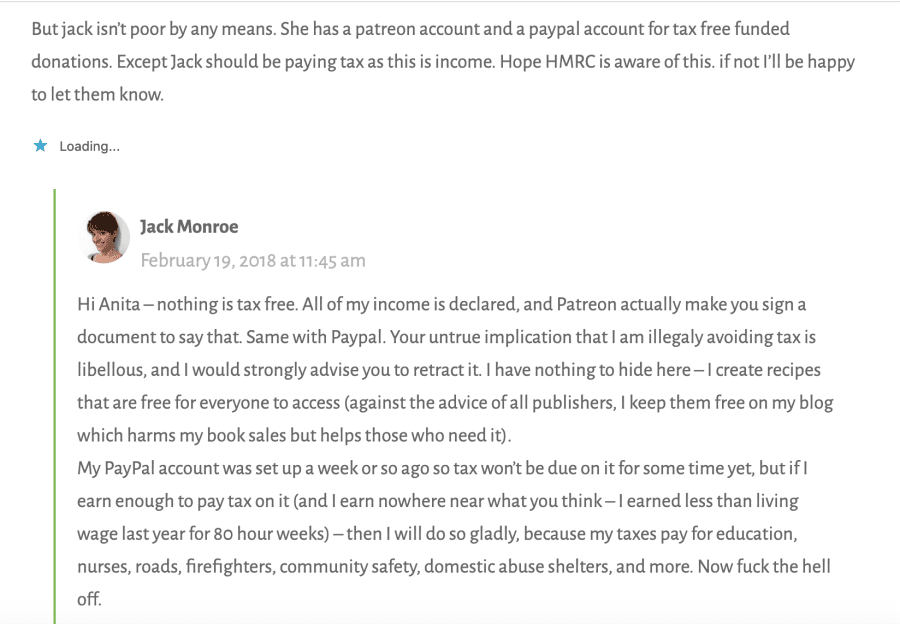Open the February 19, 2018 timestamp permalink
Screen dimensions: 900x624
coord(253,261)
